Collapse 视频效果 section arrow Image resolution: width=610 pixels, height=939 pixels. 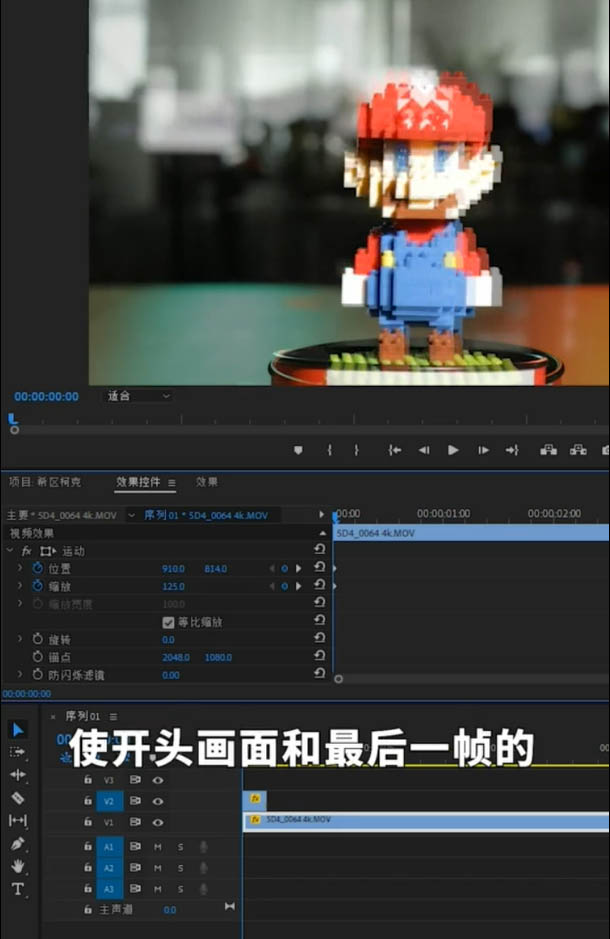click(x=323, y=533)
